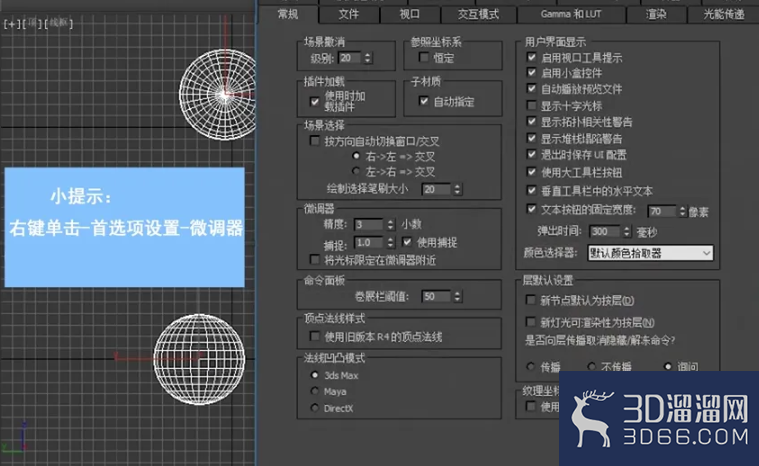
Task: Select the 传播 radio button
Action: (531, 366)
